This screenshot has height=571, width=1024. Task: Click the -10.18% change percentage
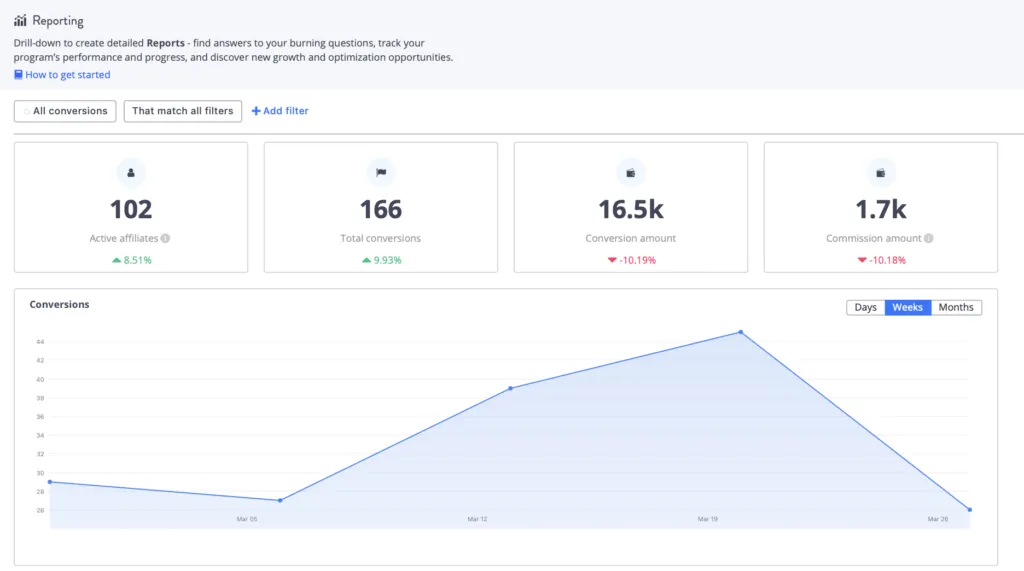pos(888,260)
